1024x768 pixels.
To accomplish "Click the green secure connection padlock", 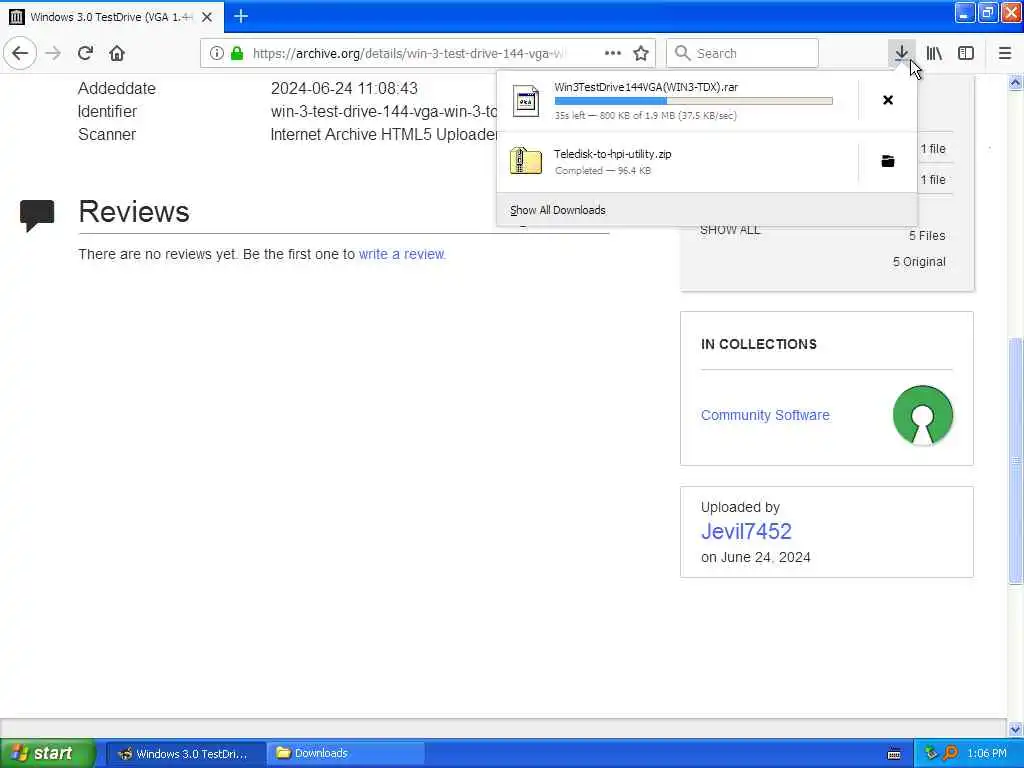I will 237,54.
